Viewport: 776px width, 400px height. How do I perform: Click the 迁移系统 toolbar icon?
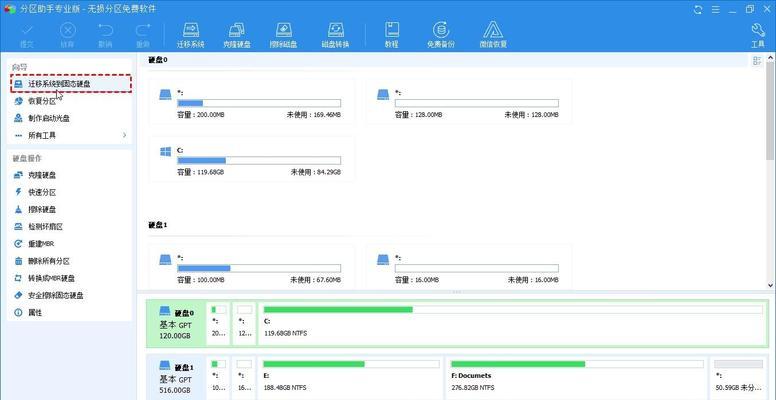point(191,35)
